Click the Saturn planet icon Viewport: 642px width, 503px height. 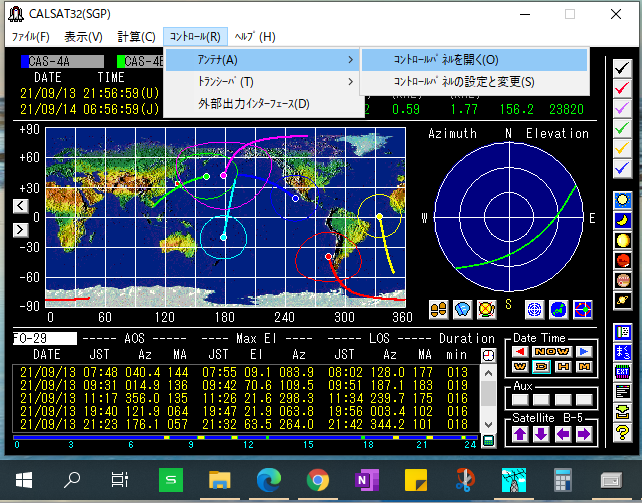coord(622,299)
